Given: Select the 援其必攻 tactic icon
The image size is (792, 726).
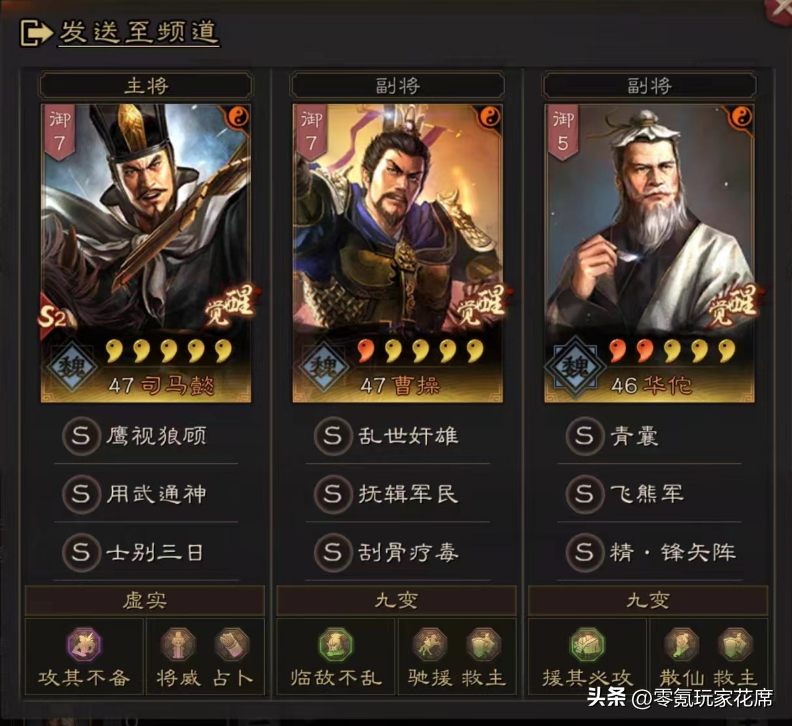Looking at the screenshot, I should pos(587,644).
